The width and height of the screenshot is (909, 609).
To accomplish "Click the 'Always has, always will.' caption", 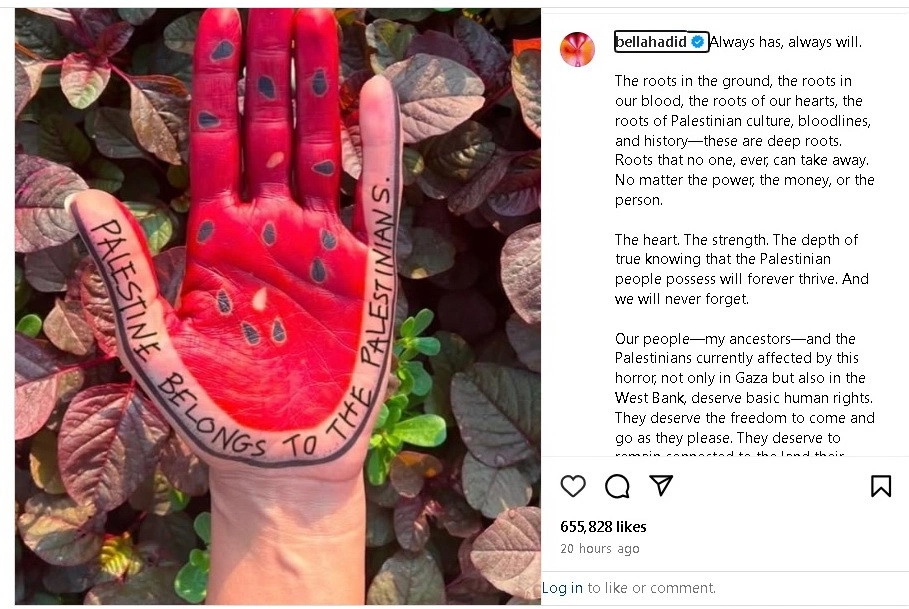I will click(x=786, y=42).
